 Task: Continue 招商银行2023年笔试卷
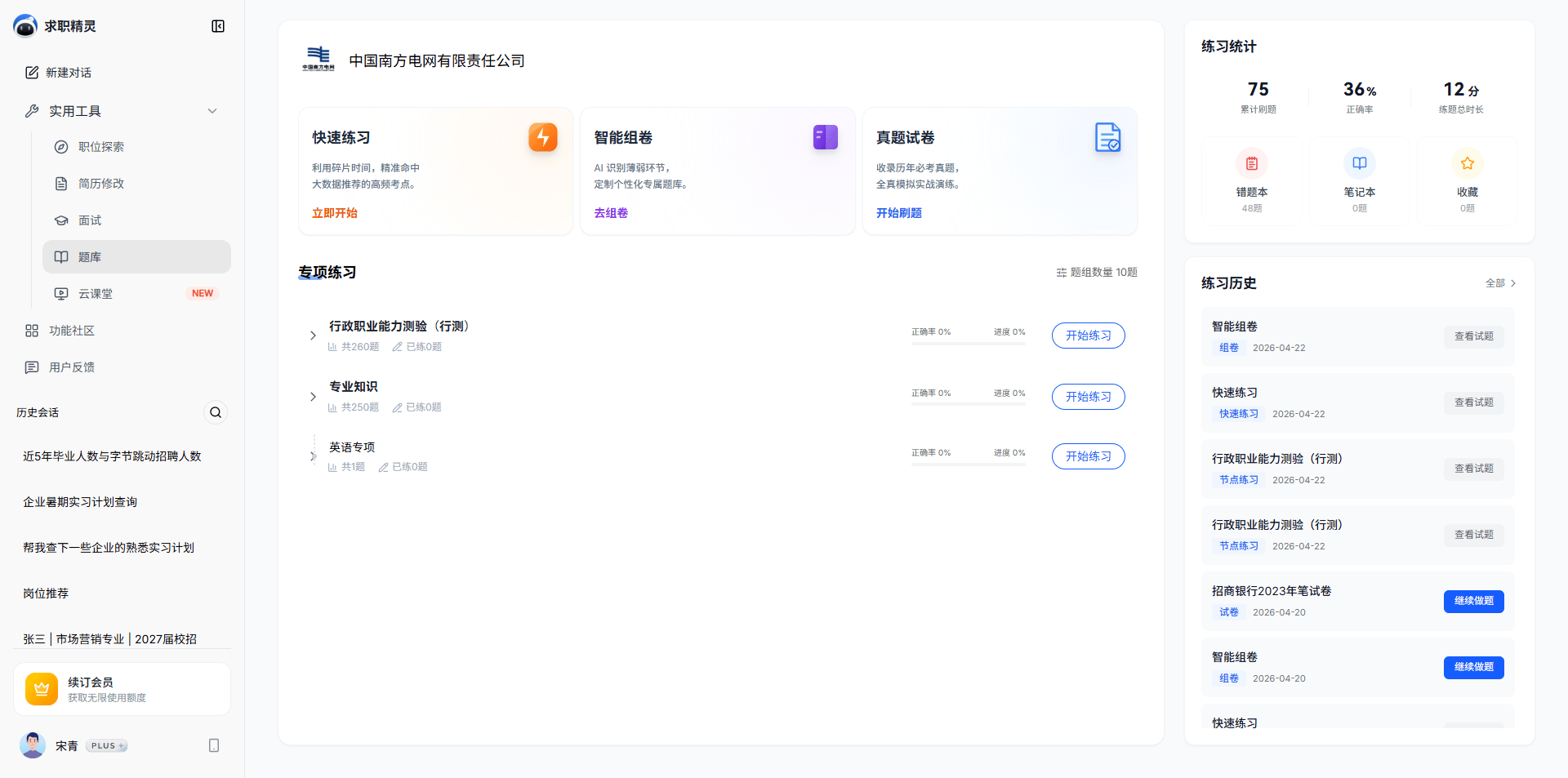tap(1474, 602)
